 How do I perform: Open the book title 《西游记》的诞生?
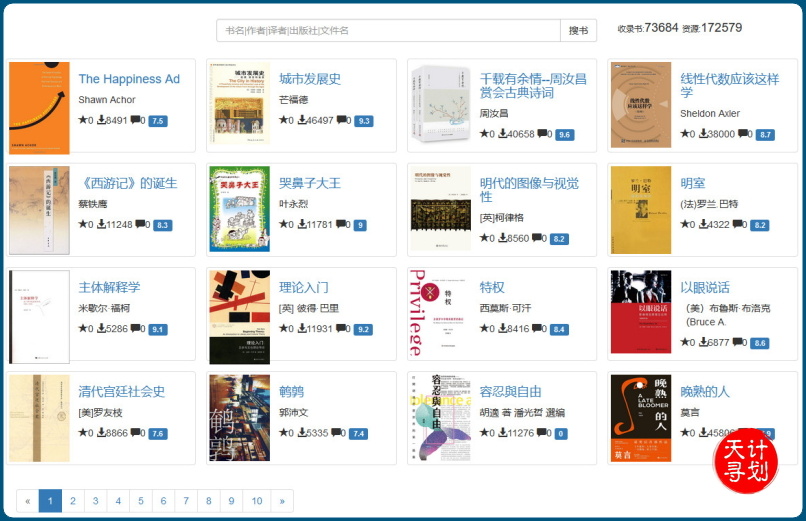[x=127, y=183]
